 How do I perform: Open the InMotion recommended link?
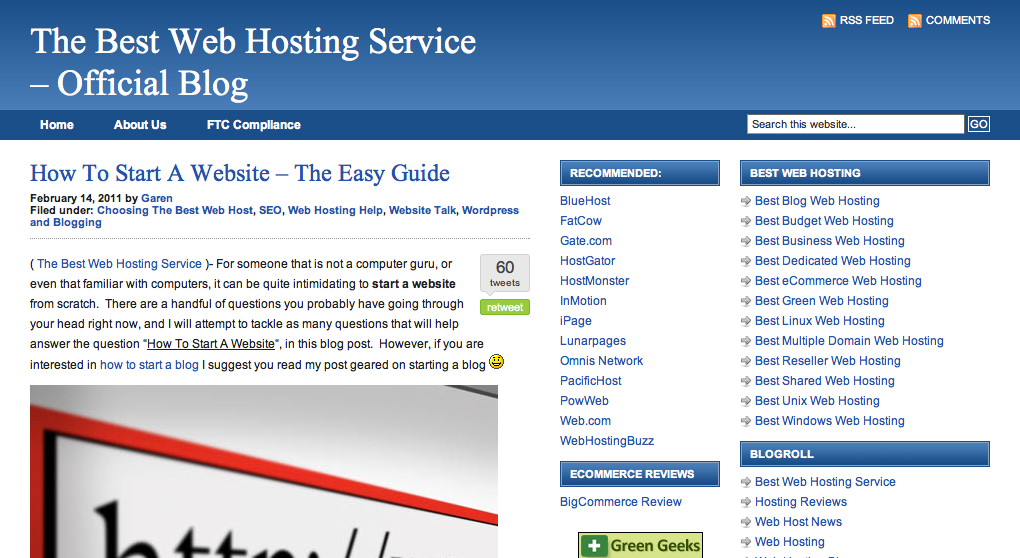point(583,301)
